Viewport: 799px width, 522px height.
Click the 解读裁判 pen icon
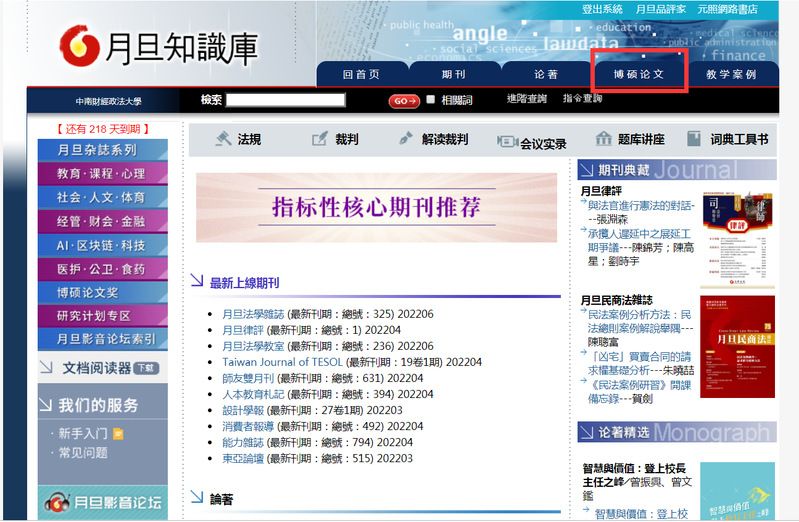pyautogui.click(x=405, y=140)
